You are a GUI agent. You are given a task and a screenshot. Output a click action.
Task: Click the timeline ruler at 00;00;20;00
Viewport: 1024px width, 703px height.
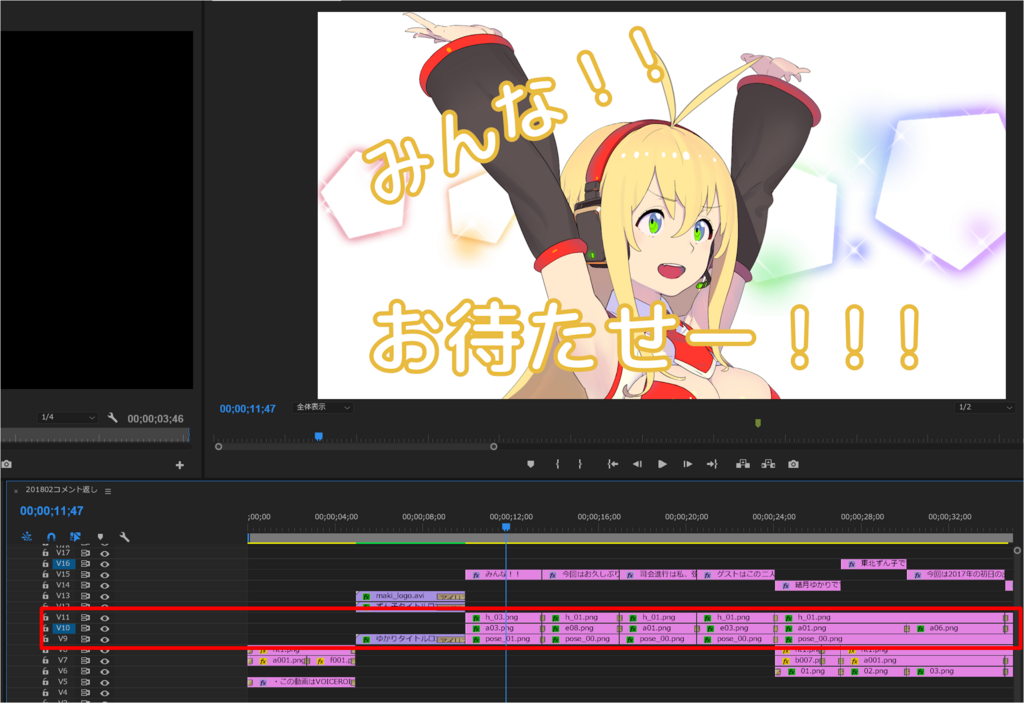(686, 517)
